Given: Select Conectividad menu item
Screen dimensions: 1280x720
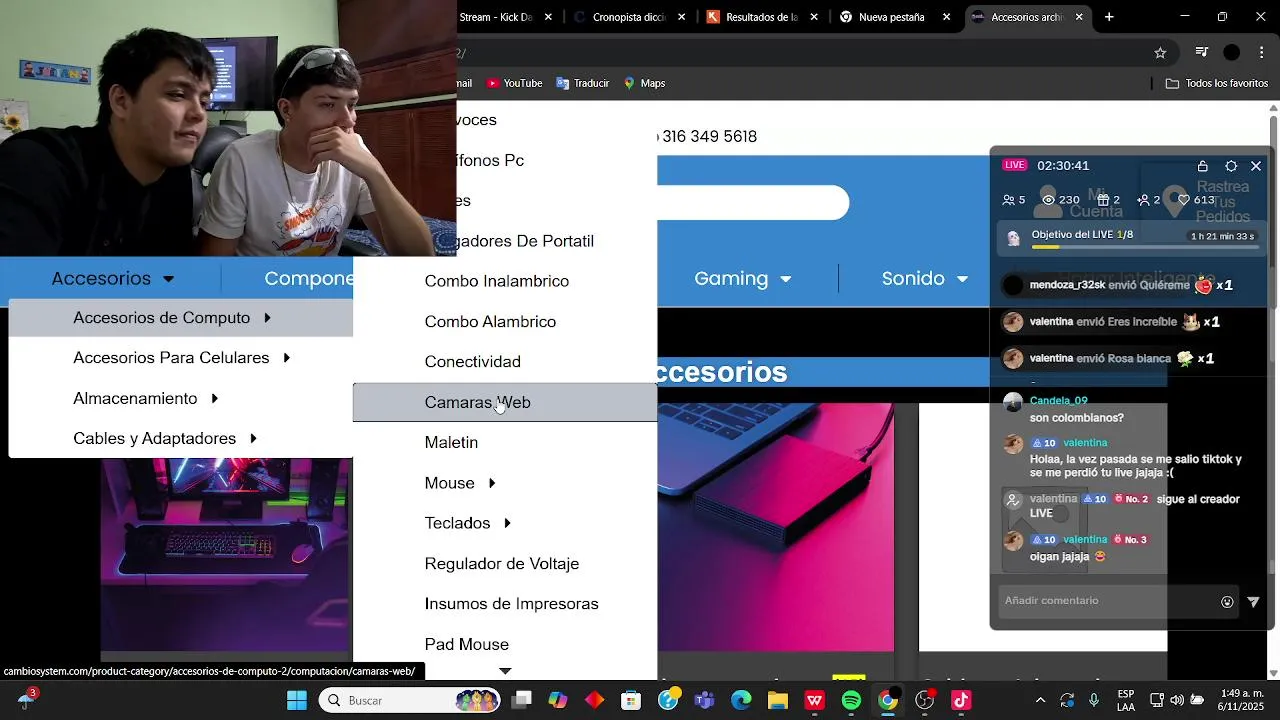Looking at the screenshot, I should point(505,362).
